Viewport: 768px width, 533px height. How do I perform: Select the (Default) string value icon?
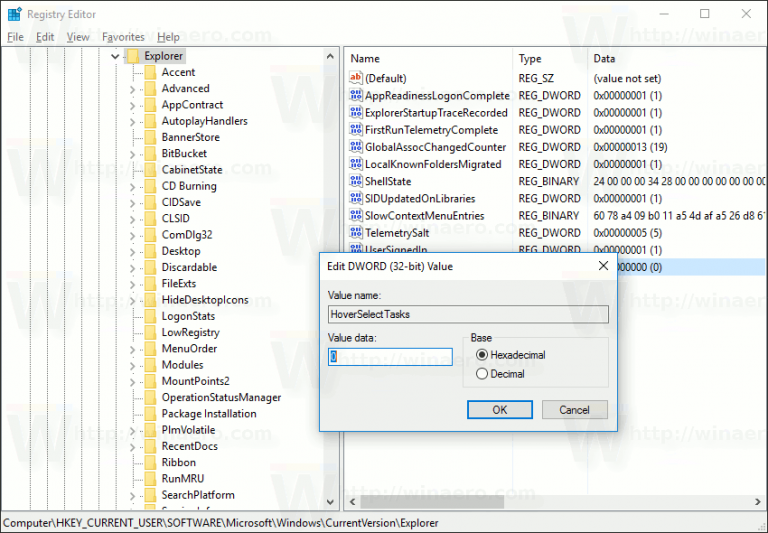pos(356,78)
